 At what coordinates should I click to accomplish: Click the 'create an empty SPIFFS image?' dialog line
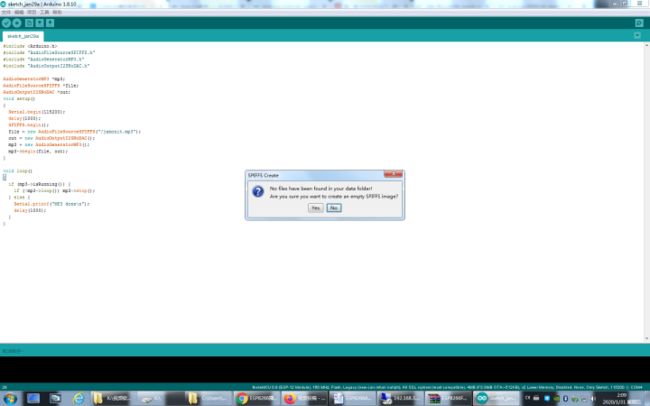click(334, 196)
